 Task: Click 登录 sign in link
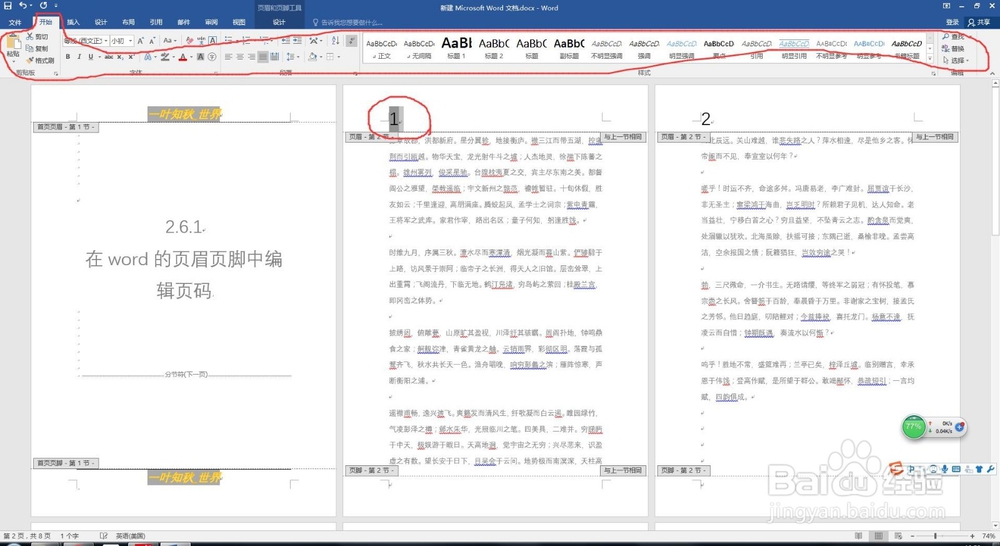(952, 22)
